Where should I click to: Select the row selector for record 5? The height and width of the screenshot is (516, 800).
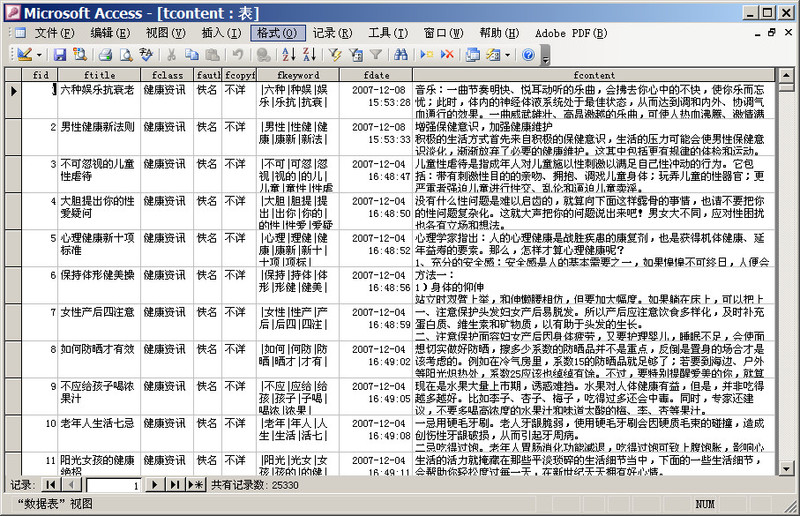[x=13, y=248]
